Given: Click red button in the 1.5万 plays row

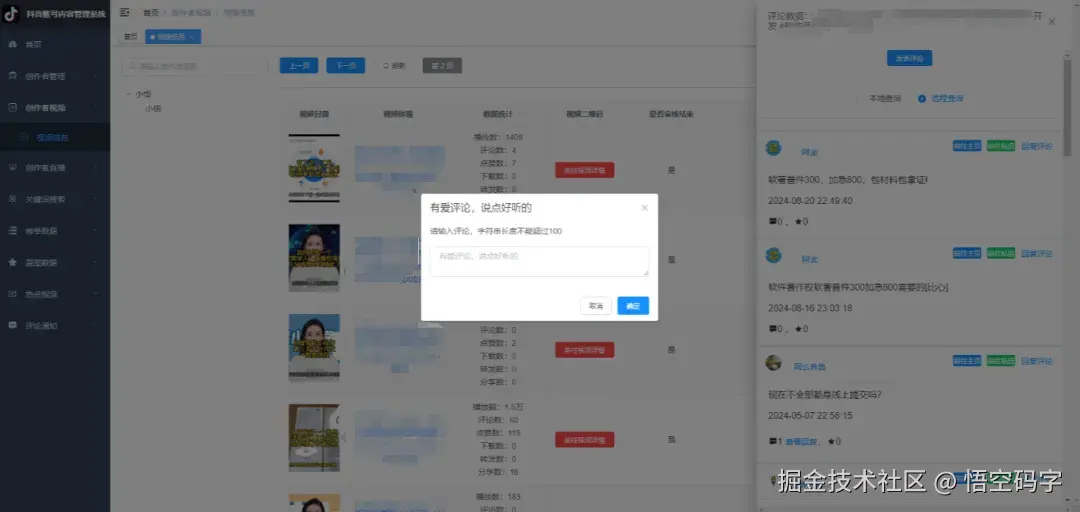Looking at the screenshot, I should [x=584, y=440].
